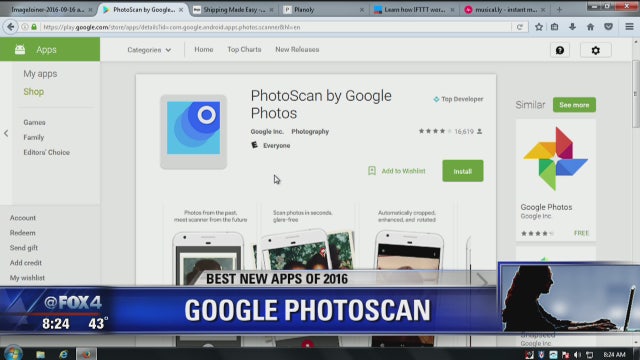Click the Everyone content rating label
Viewport: 640px width, 360px height.
click(276, 145)
